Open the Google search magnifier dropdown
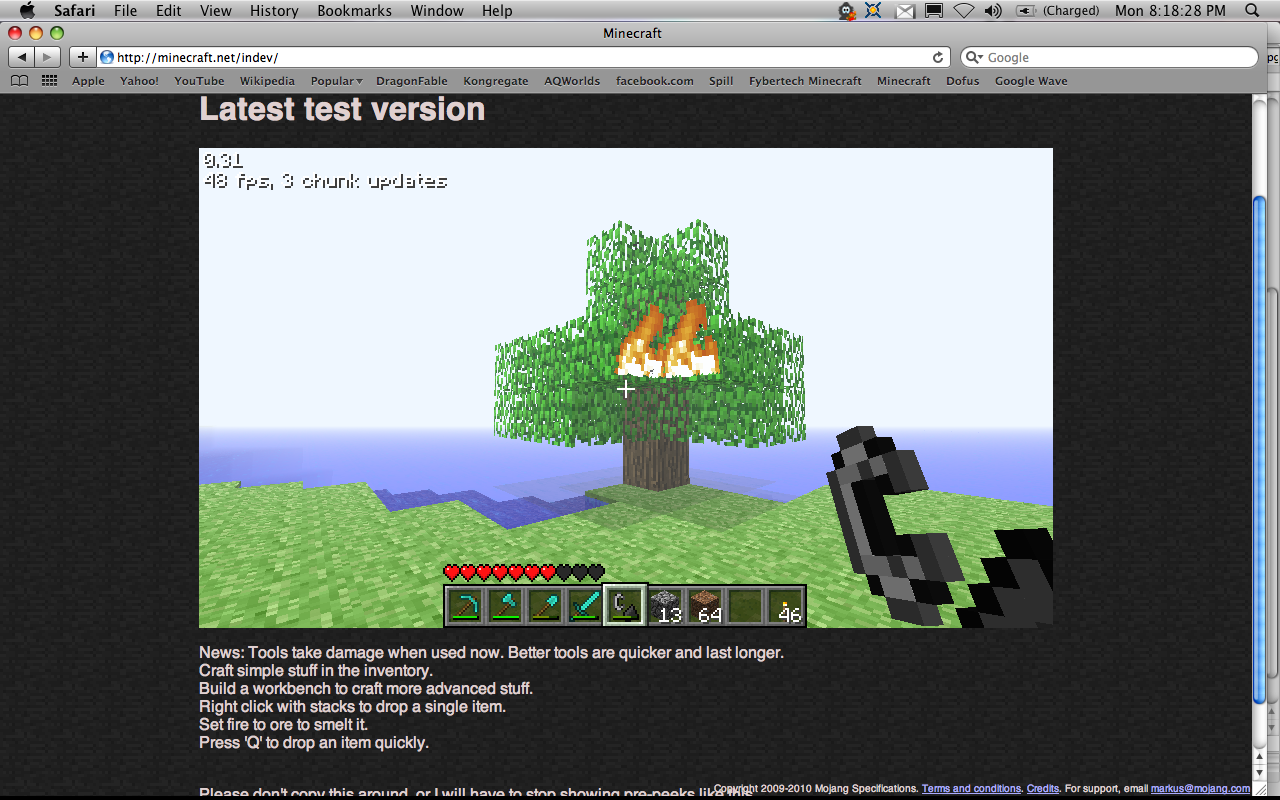The height and width of the screenshot is (800, 1280). [974, 57]
